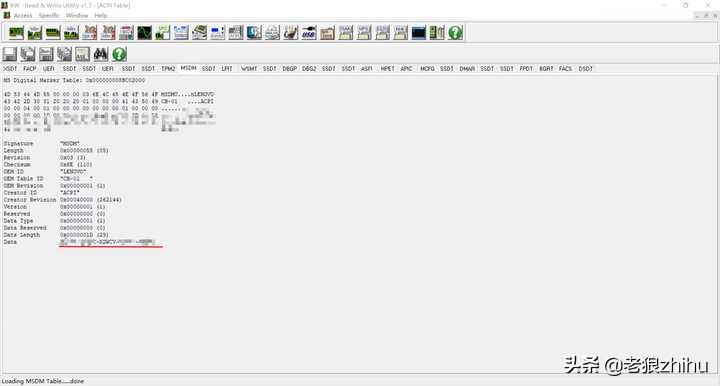Click the OEM ID value "LENOVO"
The image size is (720, 386).
(x=73, y=172)
